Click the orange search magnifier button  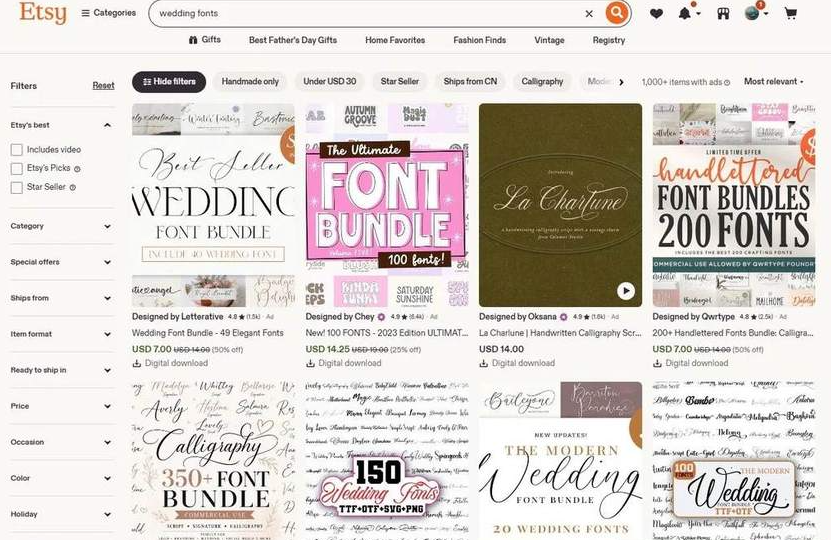click(x=616, y=13)
